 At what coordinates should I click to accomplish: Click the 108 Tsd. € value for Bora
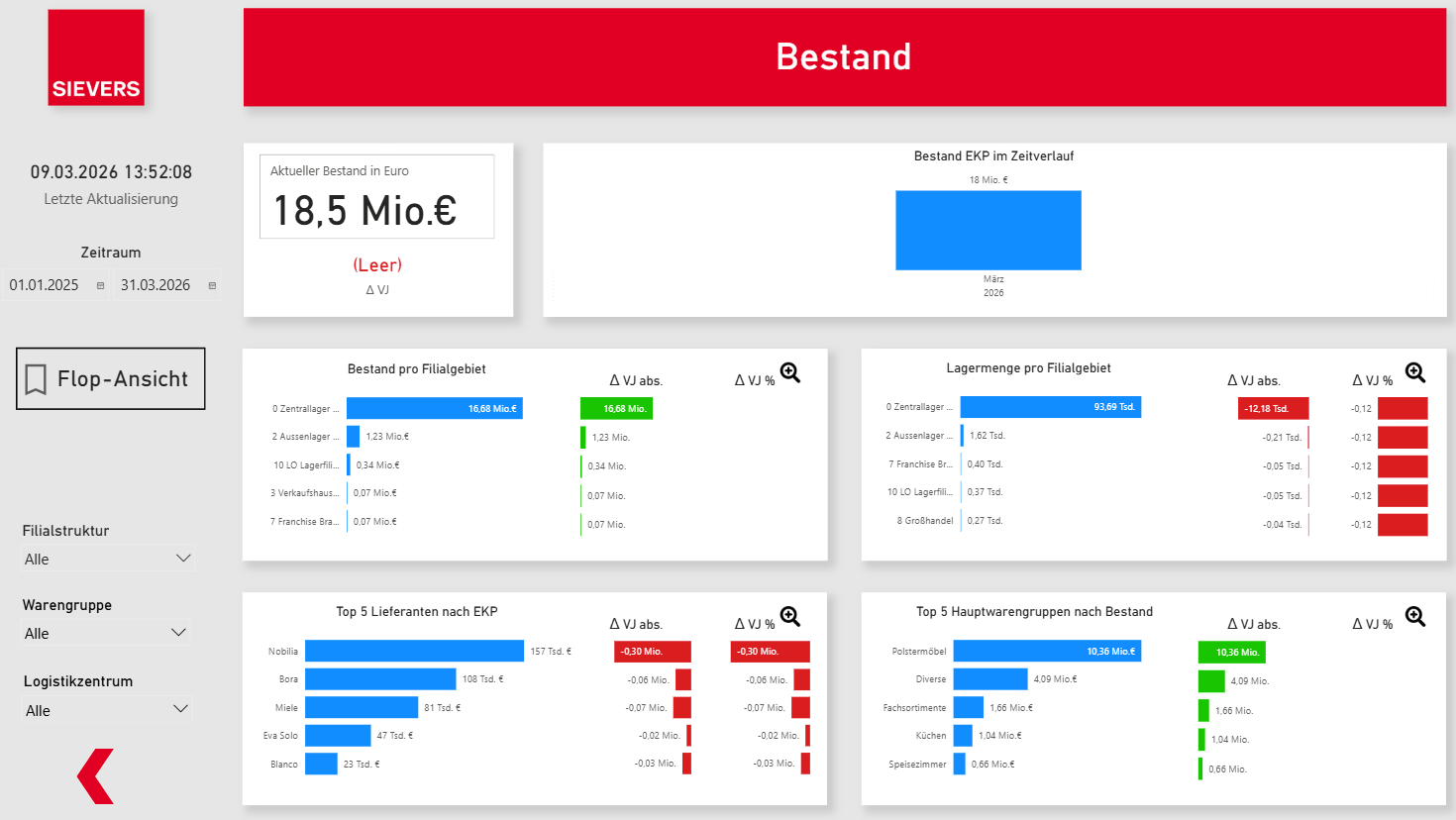(x=483, y=679)
